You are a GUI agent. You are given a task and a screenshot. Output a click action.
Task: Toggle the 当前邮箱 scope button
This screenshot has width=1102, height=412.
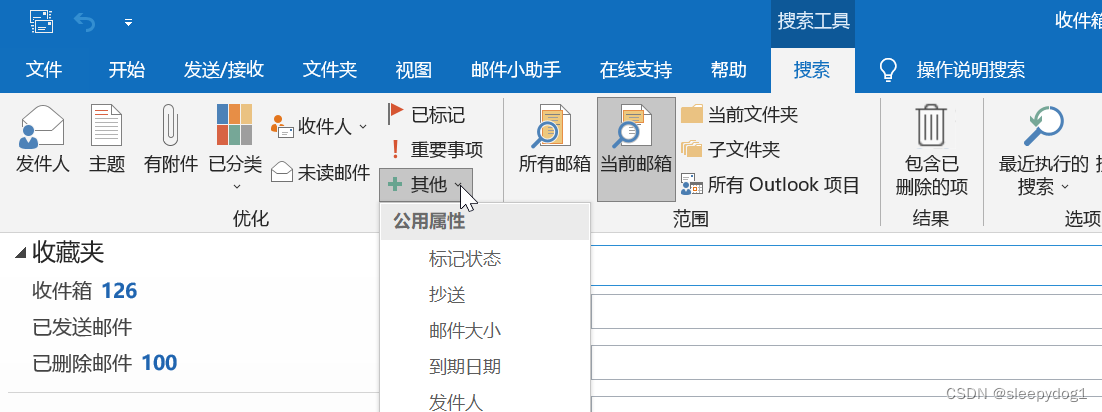[x=636, y=149]
